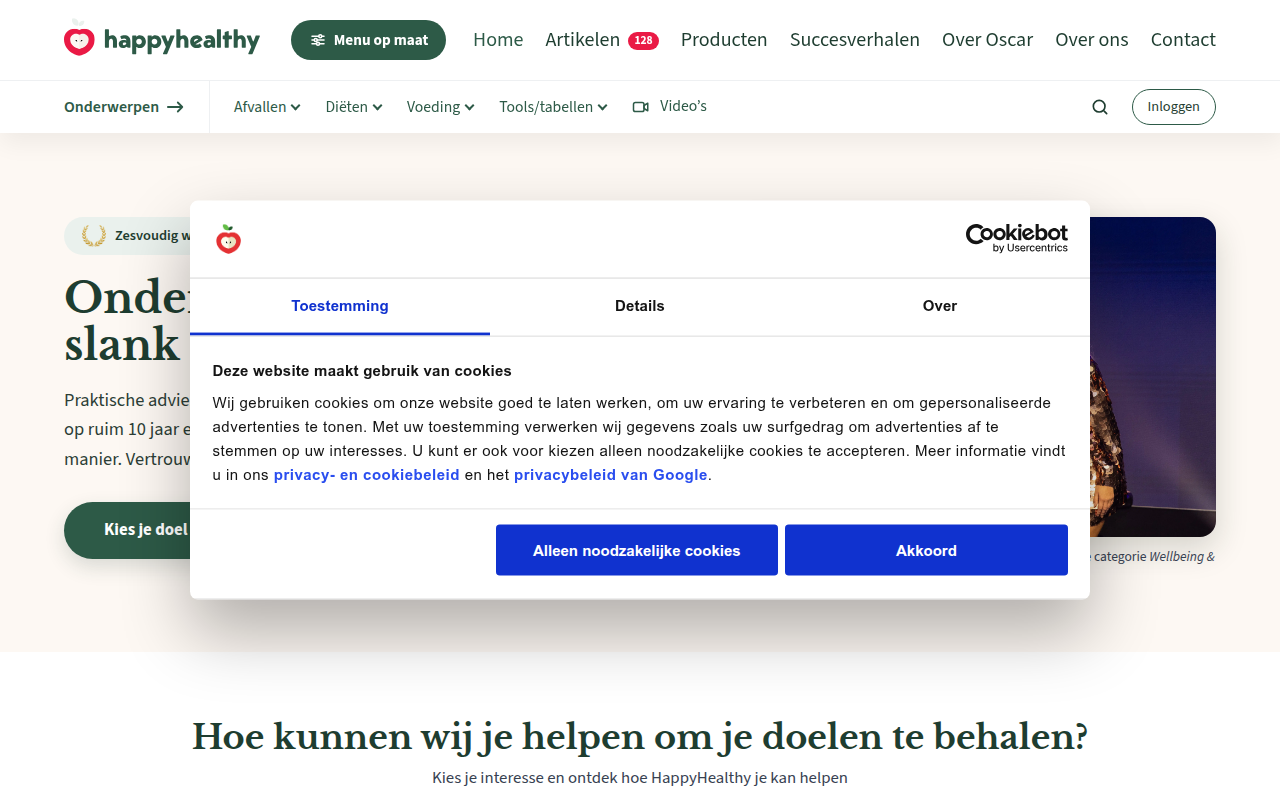
Task: Click the video camera icon beside Video's
Action: click(x=641, y=107)
